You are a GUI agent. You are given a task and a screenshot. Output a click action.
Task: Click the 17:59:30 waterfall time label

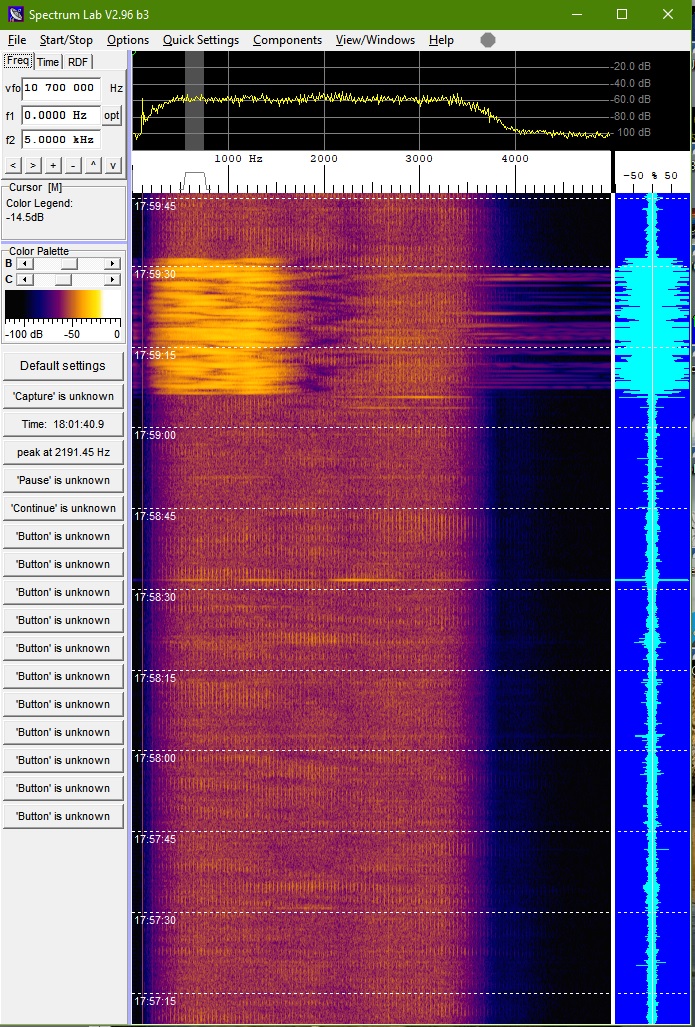[x=155, y=274]
